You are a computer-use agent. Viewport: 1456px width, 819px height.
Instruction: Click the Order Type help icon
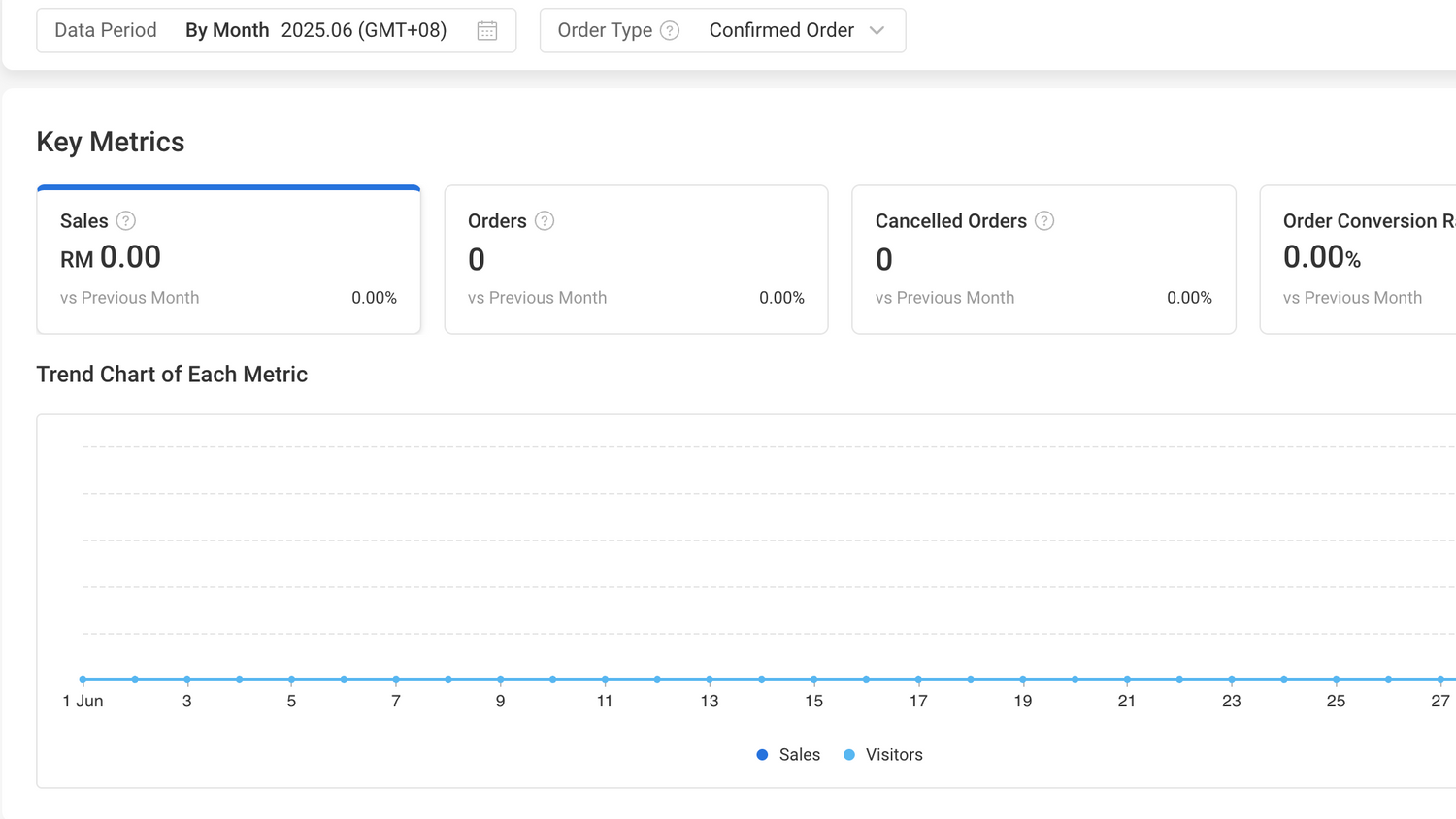point(670,31)
